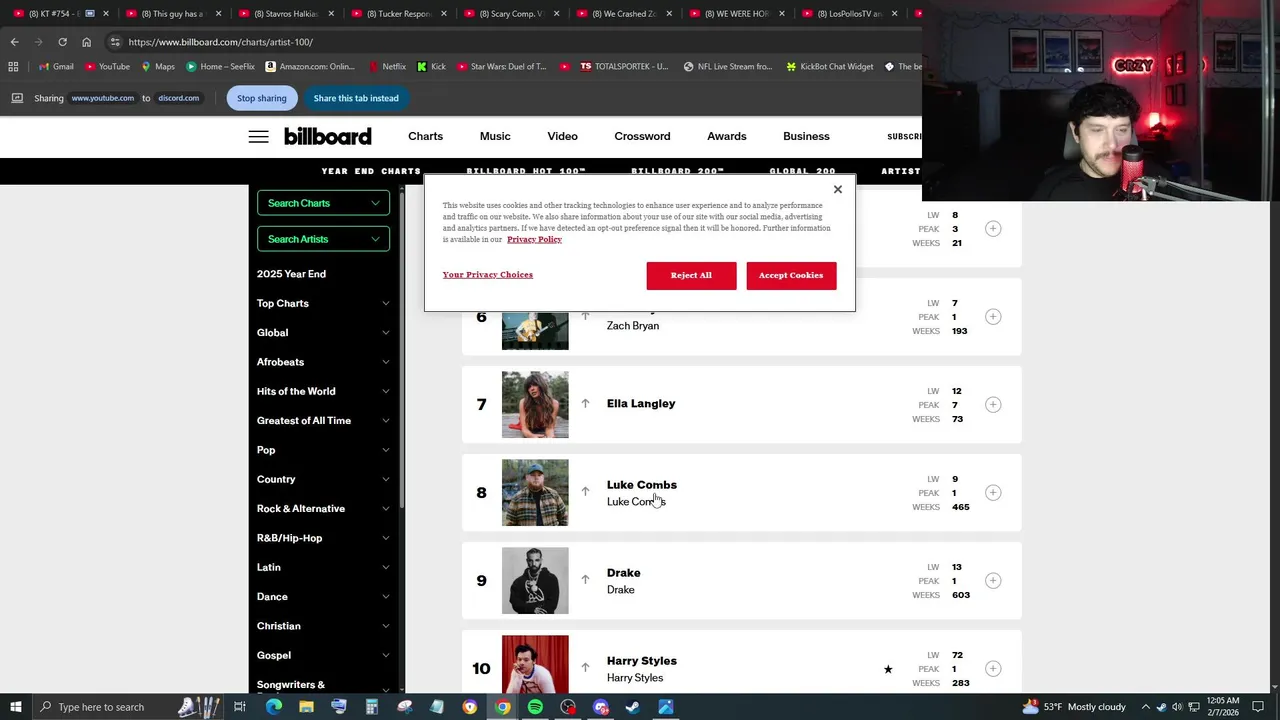The image size is (1280, 720).
Task: Open the TOTALSPORTEK bookmark
Action: click(x=623, y=67)
